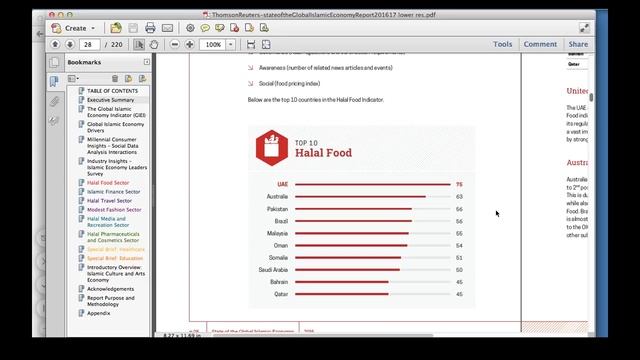Open Executive Summary bookmark
This screenshot has height=360, width=640.
110,100
